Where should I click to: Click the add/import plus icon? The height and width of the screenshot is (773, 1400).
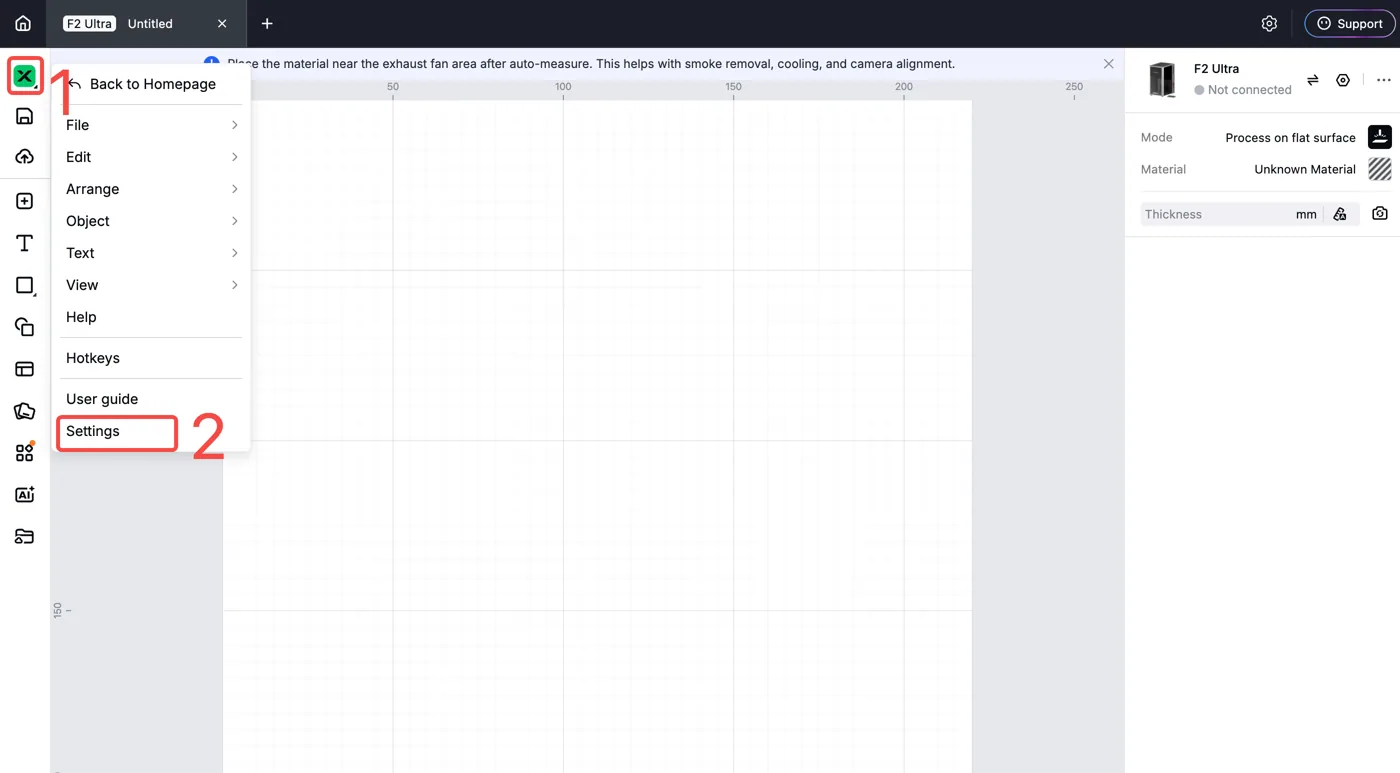[24, 201]
